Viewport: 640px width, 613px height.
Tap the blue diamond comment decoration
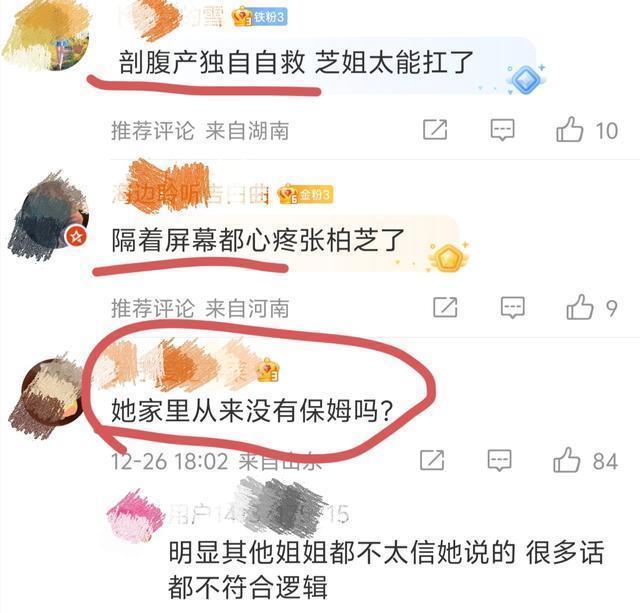(525, 79)
